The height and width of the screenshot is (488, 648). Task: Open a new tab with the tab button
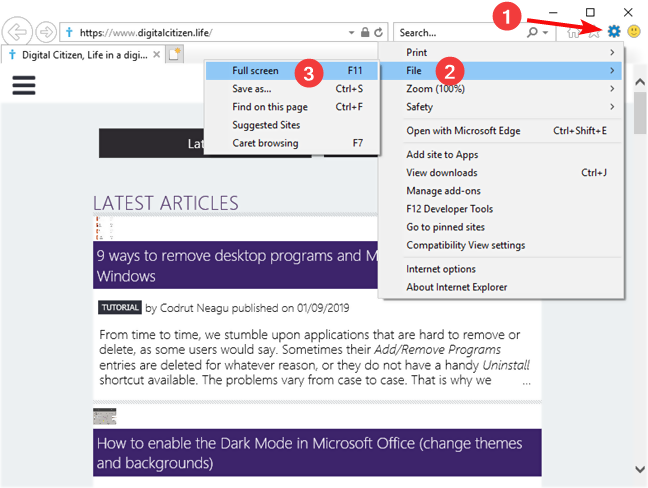175,55
